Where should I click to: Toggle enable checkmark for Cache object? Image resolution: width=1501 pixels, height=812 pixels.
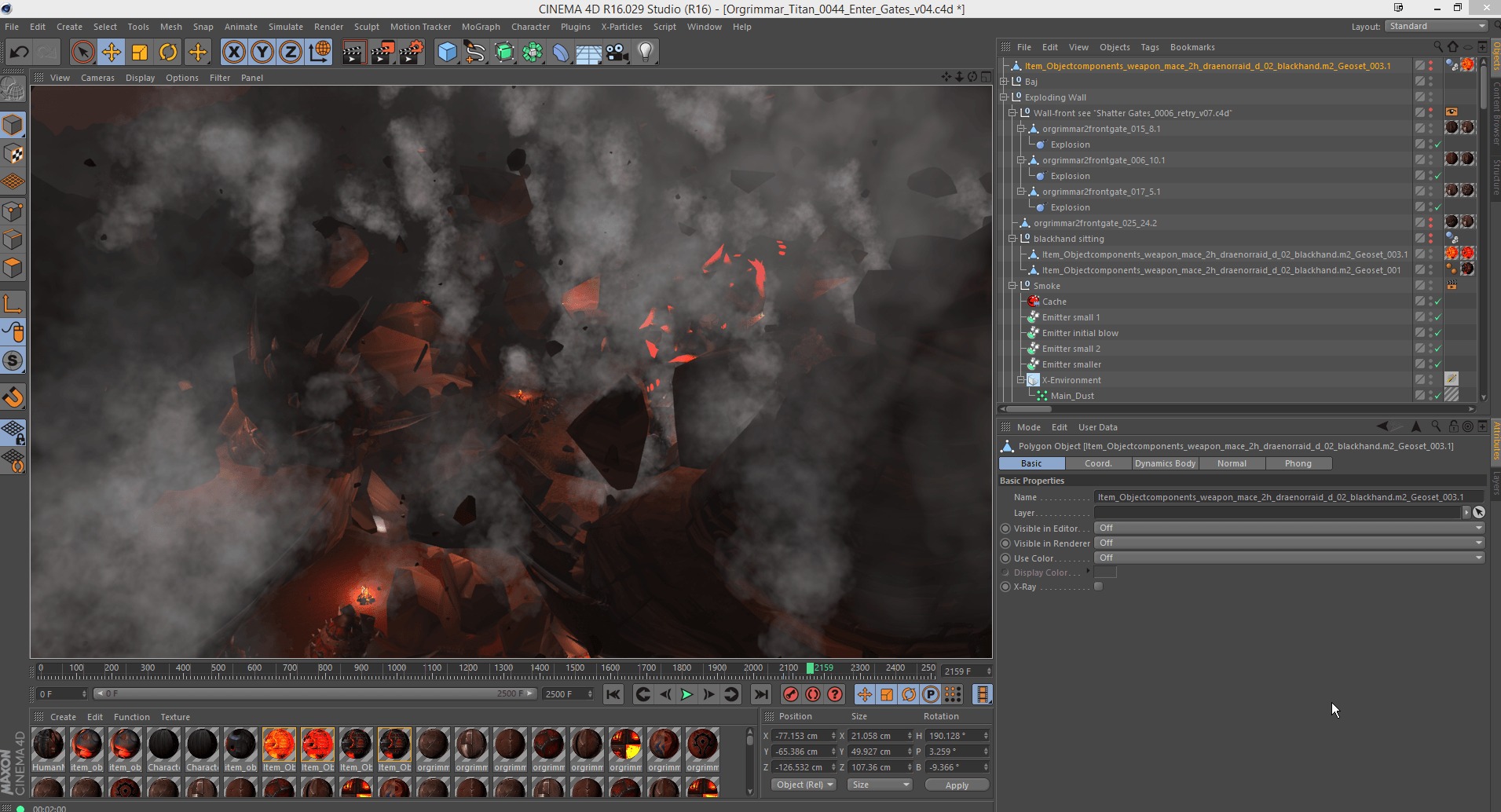click(1438, 302)
